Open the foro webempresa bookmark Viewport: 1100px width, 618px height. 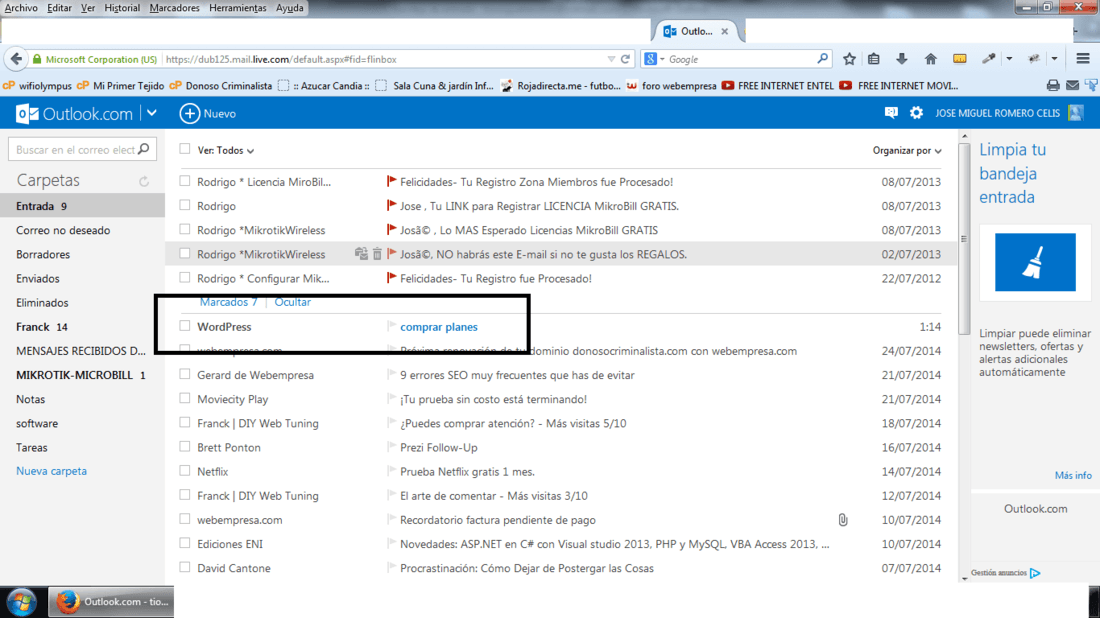[671, 86]
